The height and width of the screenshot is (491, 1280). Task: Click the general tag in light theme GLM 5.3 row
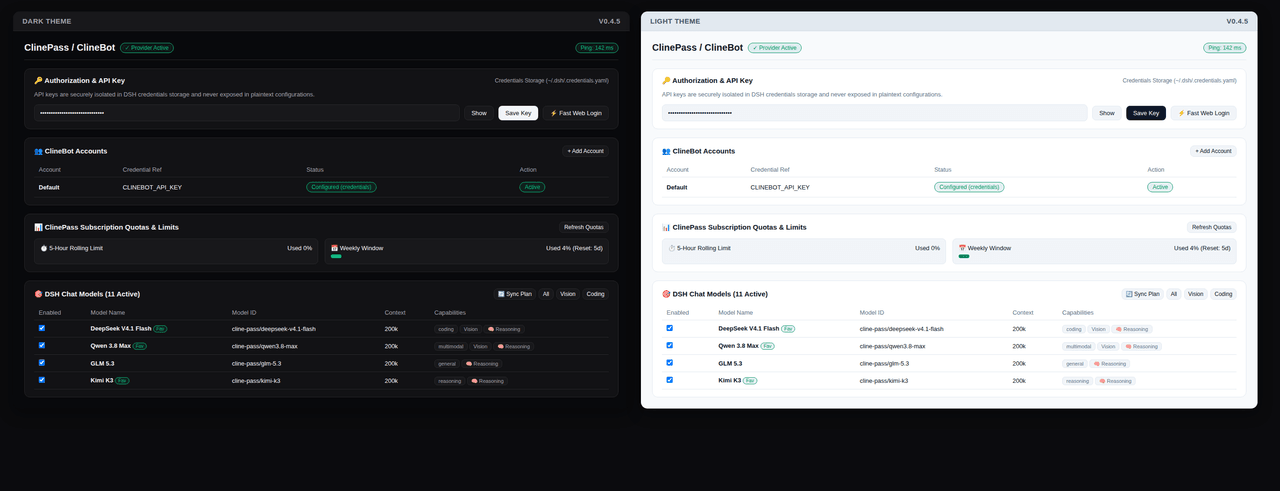1075,364
